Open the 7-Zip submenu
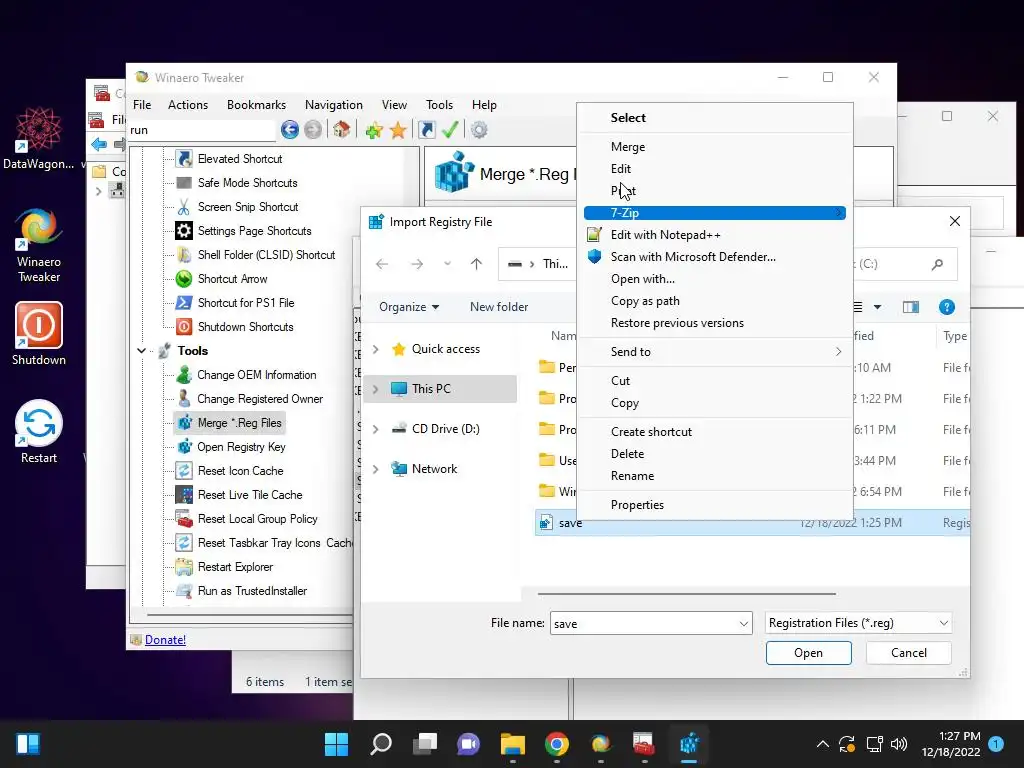1024x768 pixels. [x=715, y=213]
